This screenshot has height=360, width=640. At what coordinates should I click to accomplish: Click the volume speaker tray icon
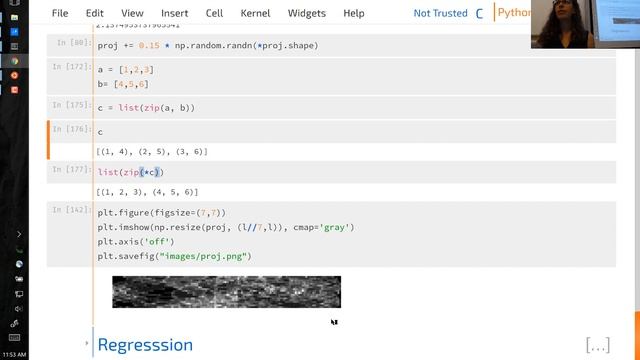[19, 309]
